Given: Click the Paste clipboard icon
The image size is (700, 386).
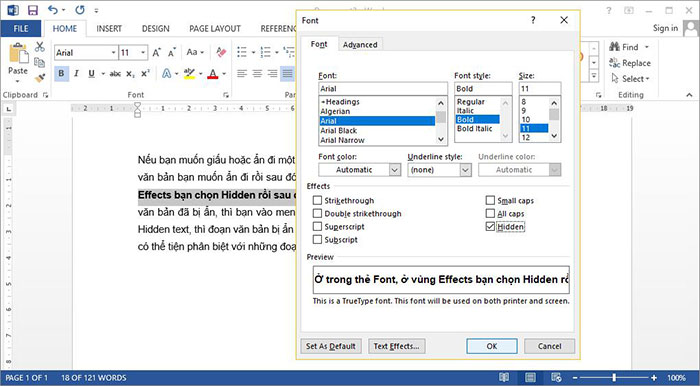Looking at the screenshot, I should pos(18,54).
